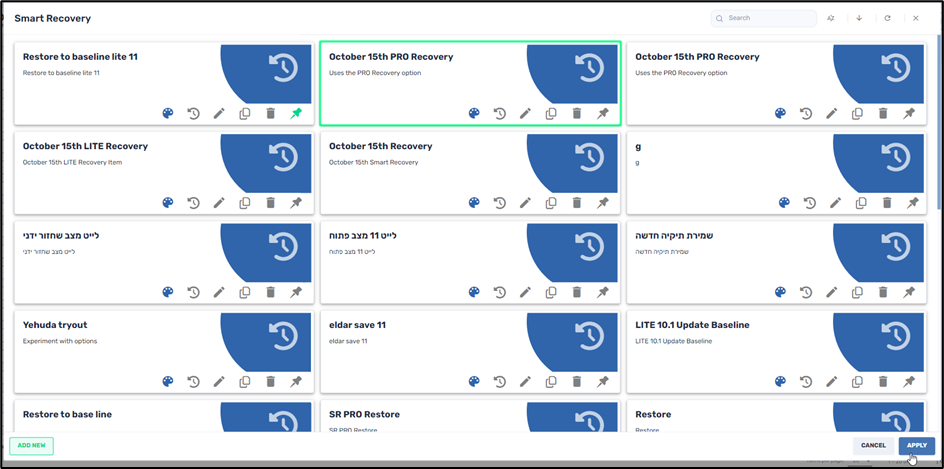Toggle sort direction with the down arrow
Screen dimensions: 944x469
[x=859, y=18]
